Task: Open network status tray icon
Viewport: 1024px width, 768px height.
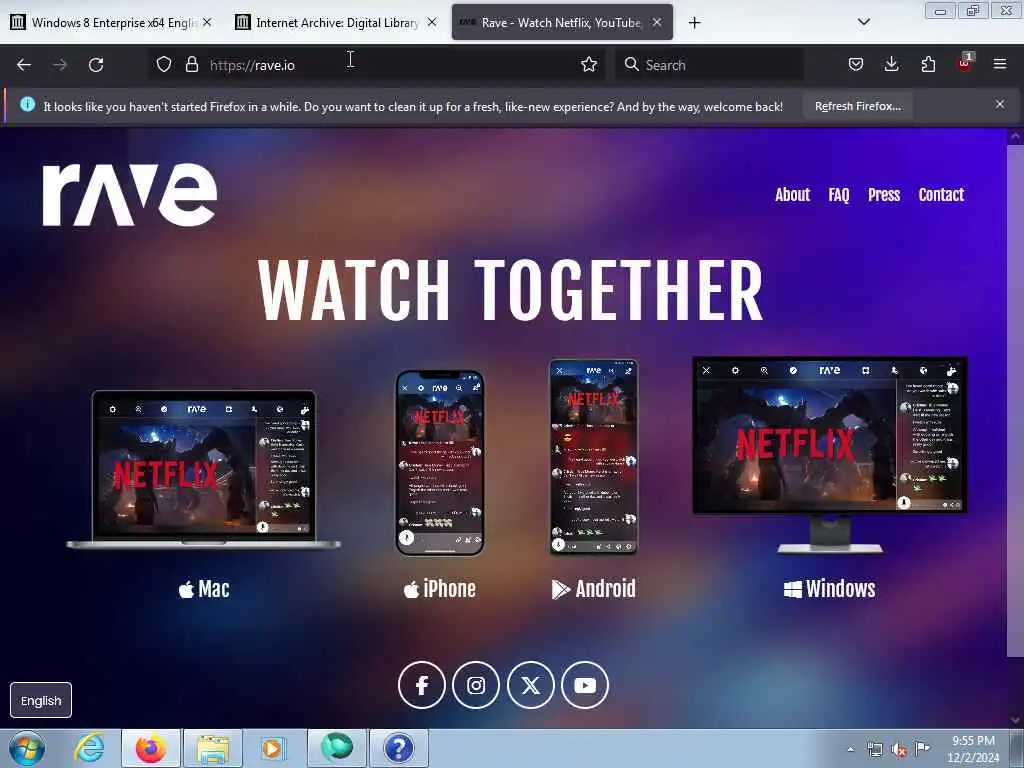Action: click(874, 749)
